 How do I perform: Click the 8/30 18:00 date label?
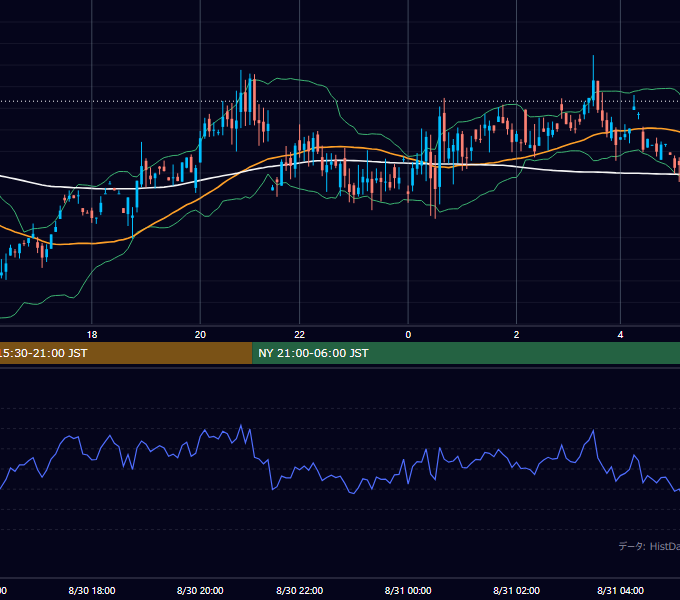click(x=92, y=590)
